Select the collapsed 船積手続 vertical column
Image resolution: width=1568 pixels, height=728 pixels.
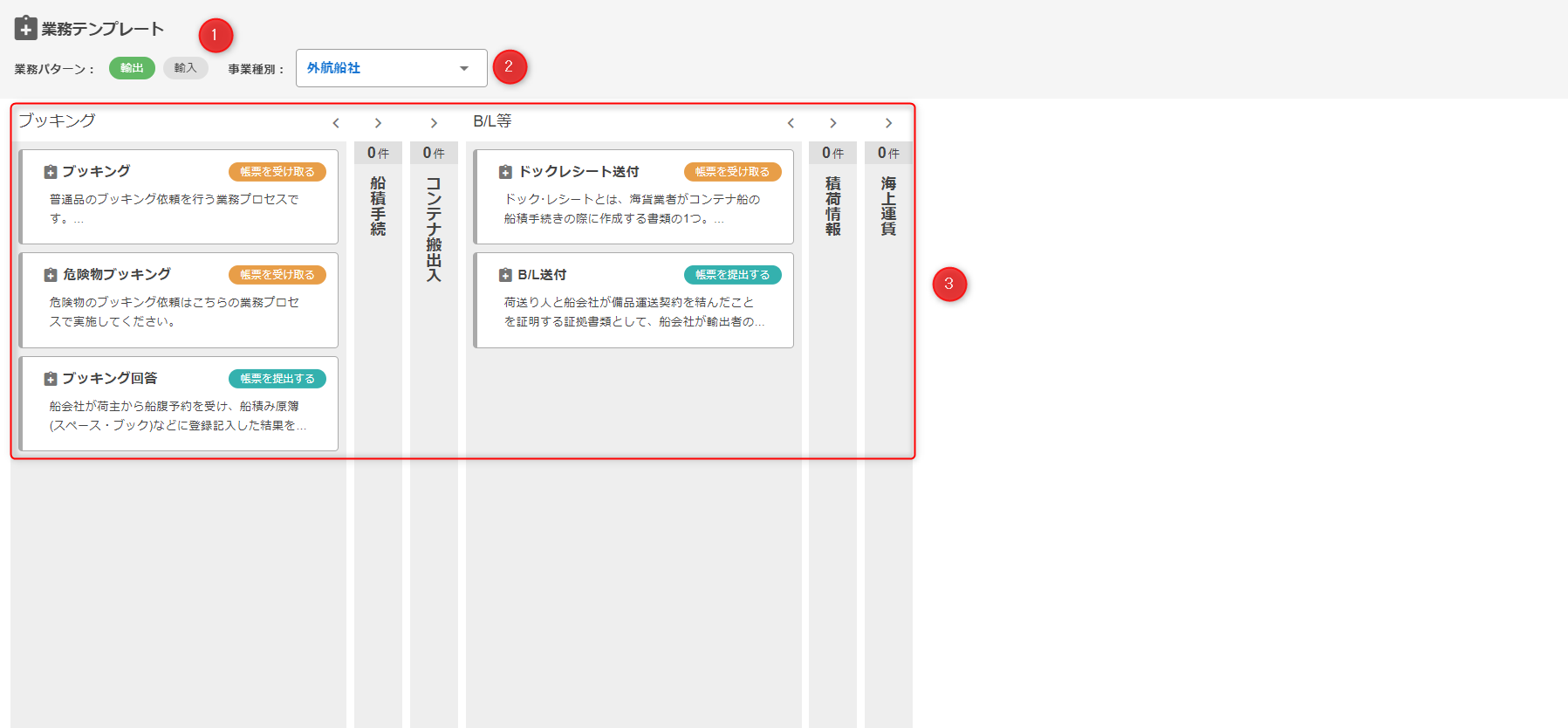pos(378,206)
